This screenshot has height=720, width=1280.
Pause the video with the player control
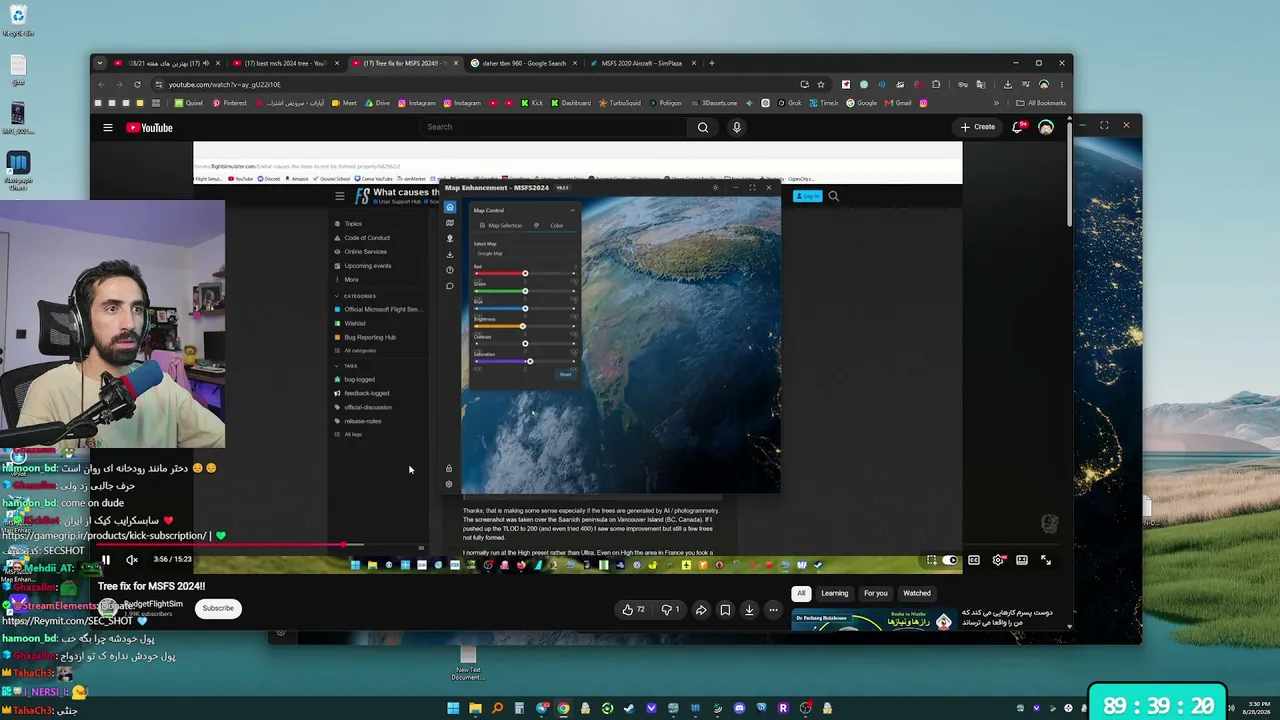click(106, 560)
